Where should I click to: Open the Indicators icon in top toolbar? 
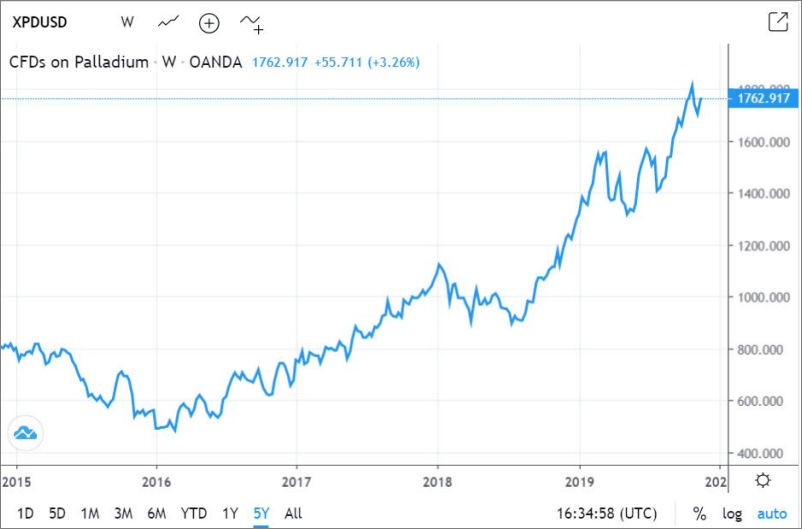pyautogui.click(x=251, y=22)
